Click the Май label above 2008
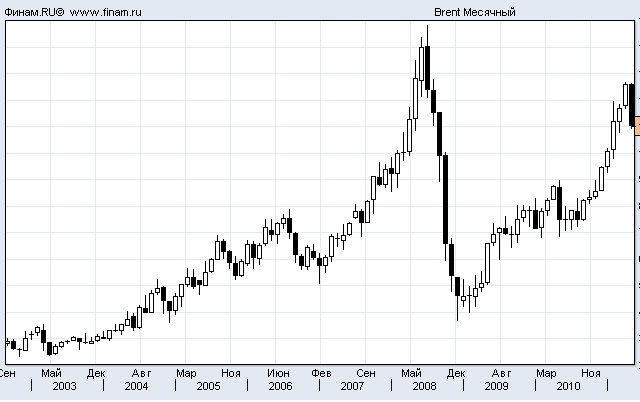This screenshot has width=640, height=402. (411, 373)
